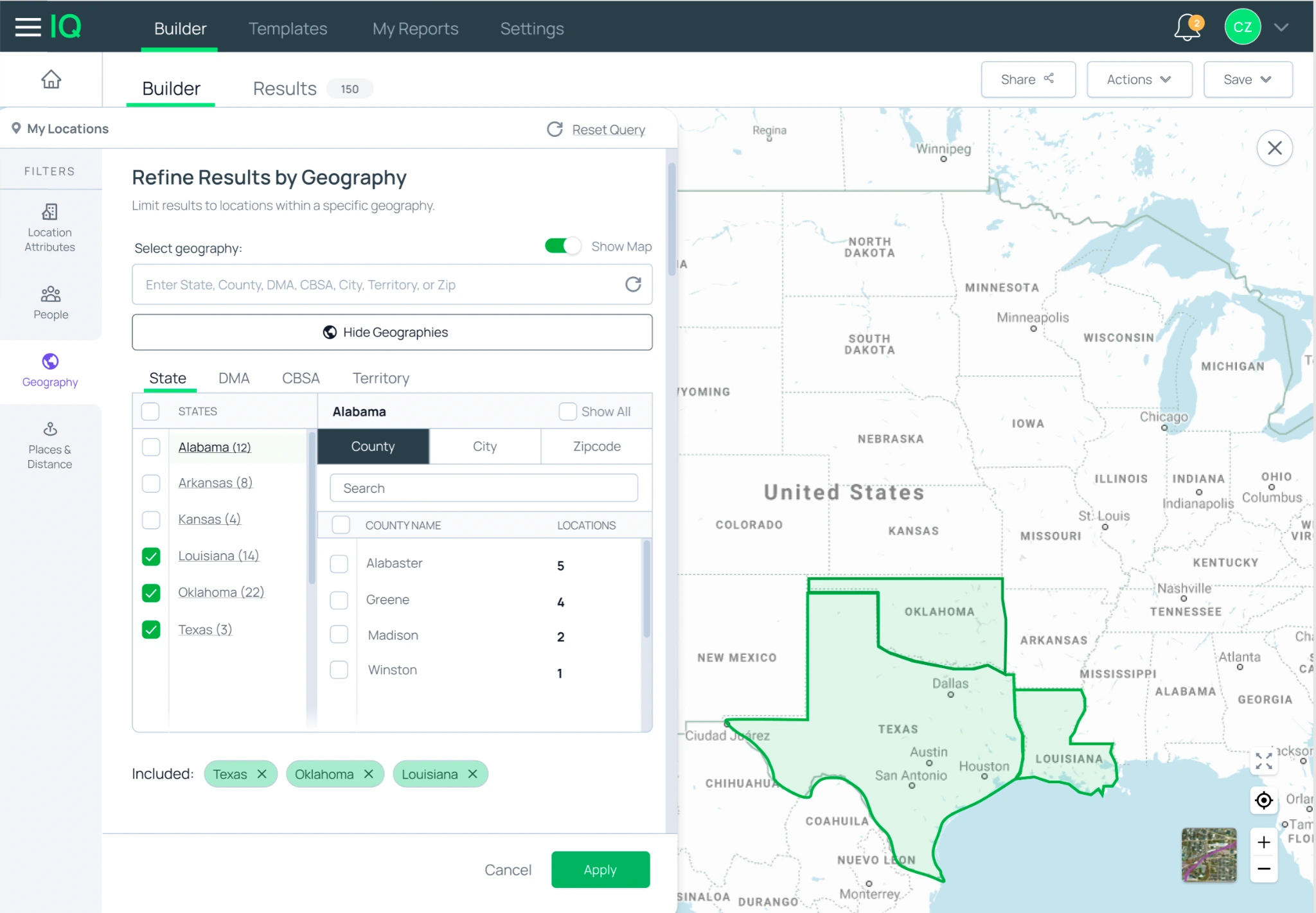Viewport: 1316px width, 913px height.
Task: Click the Apply button
Action: pyautogui.click(x=600, y=870)
